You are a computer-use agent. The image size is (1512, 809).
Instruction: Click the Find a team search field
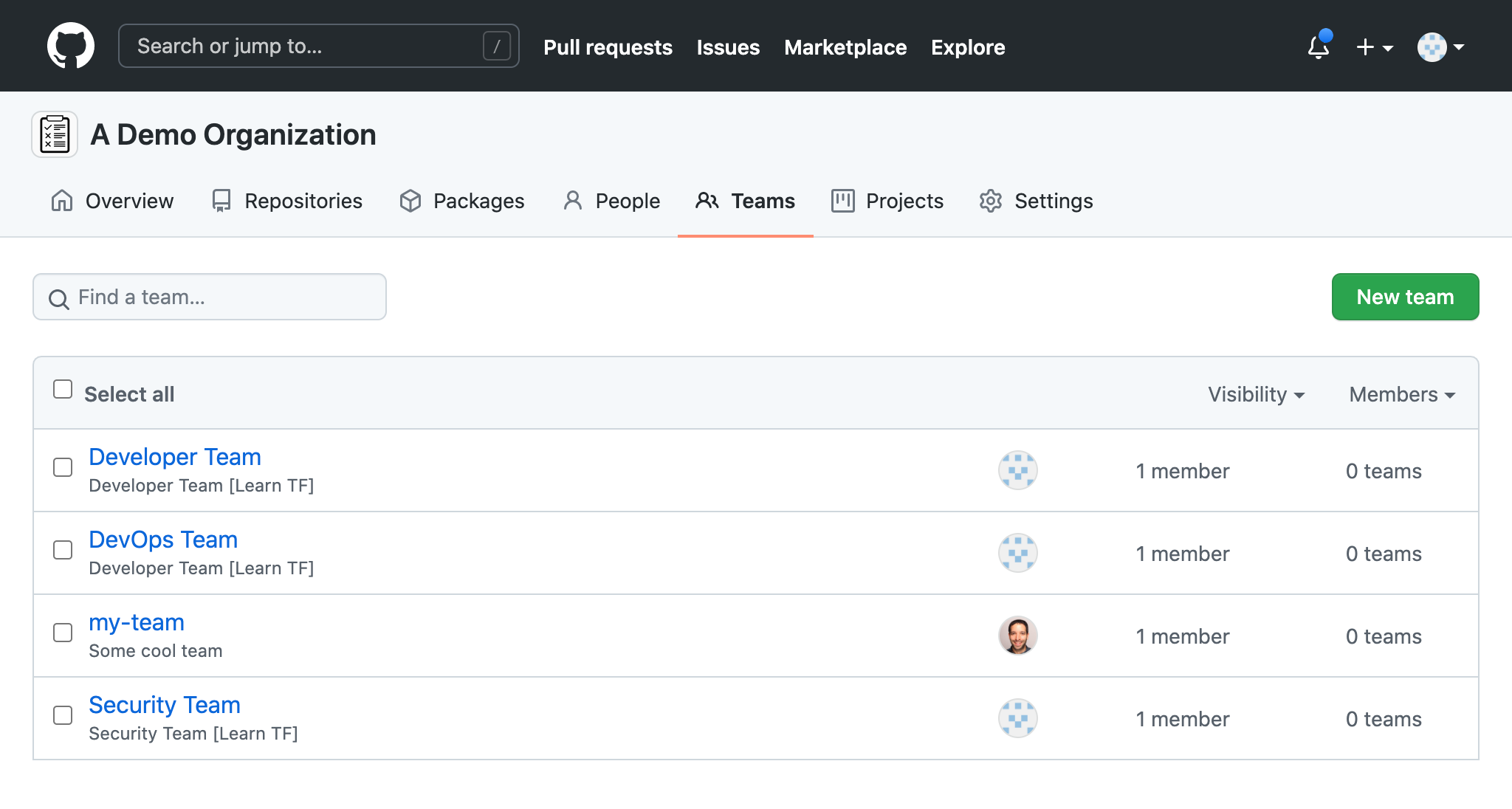pos(209,296)
